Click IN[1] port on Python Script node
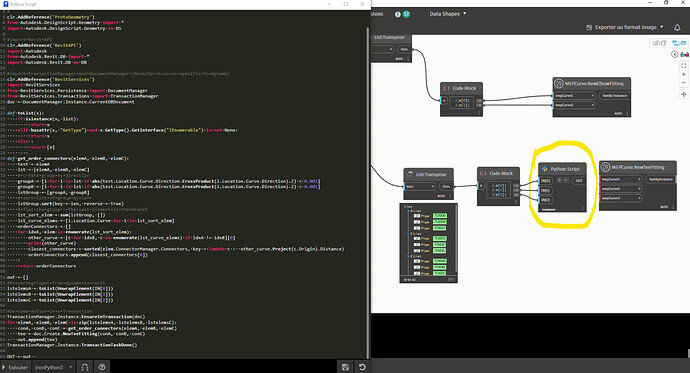The height and width of the screenshot is (373, 690). (x=546, y=190)
